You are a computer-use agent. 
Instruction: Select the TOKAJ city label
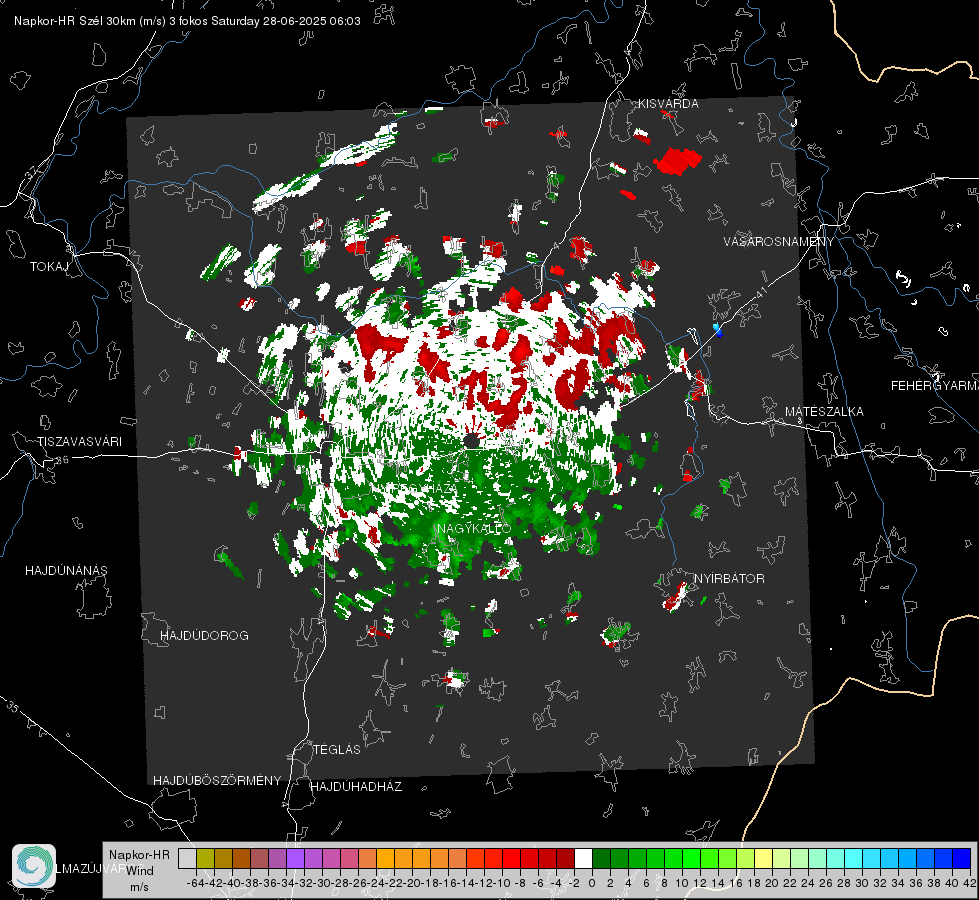(x=49, y=267)
